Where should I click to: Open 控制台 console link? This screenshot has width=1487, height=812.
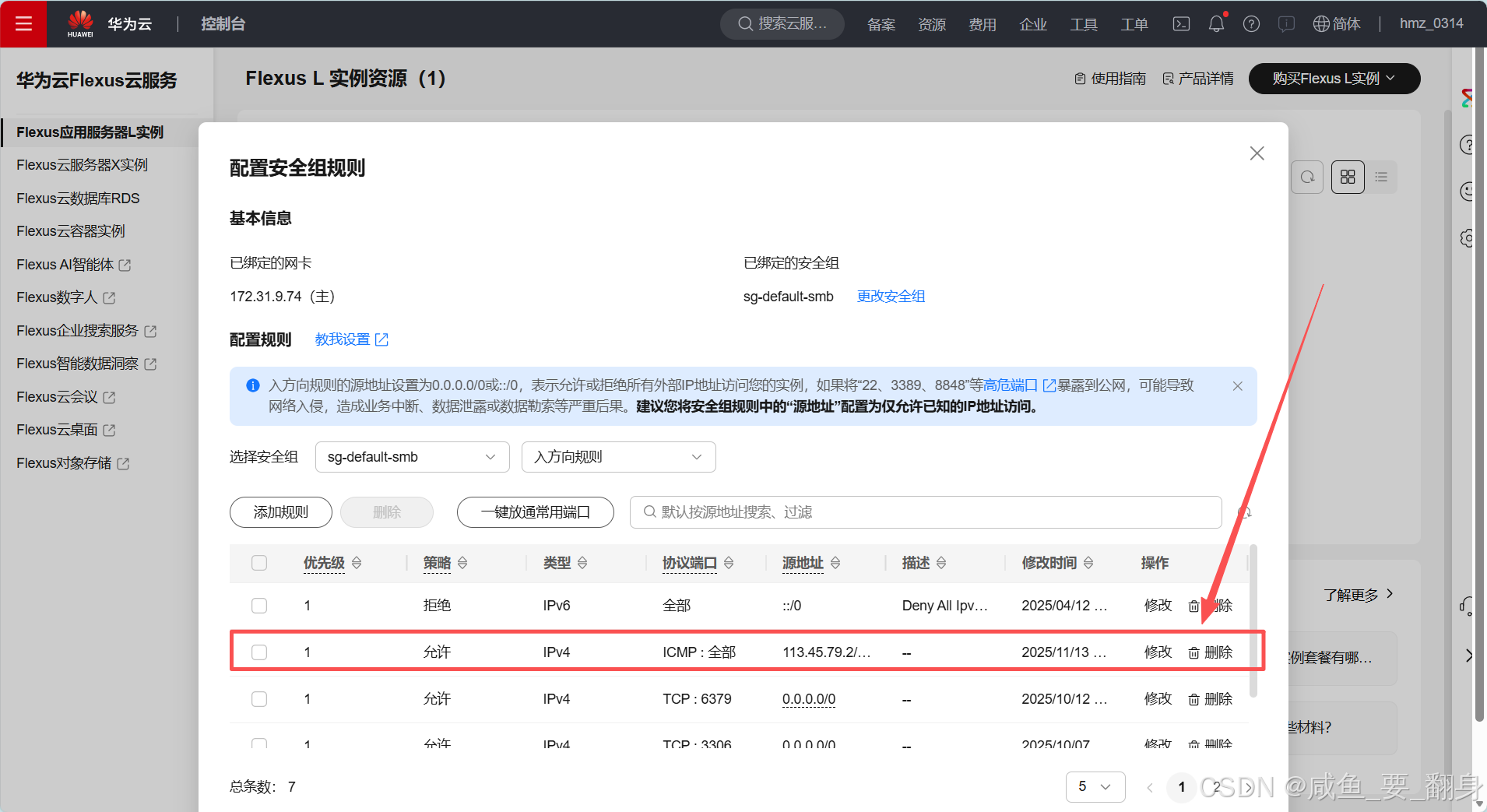pyautogui.click(x=223, y=24)
